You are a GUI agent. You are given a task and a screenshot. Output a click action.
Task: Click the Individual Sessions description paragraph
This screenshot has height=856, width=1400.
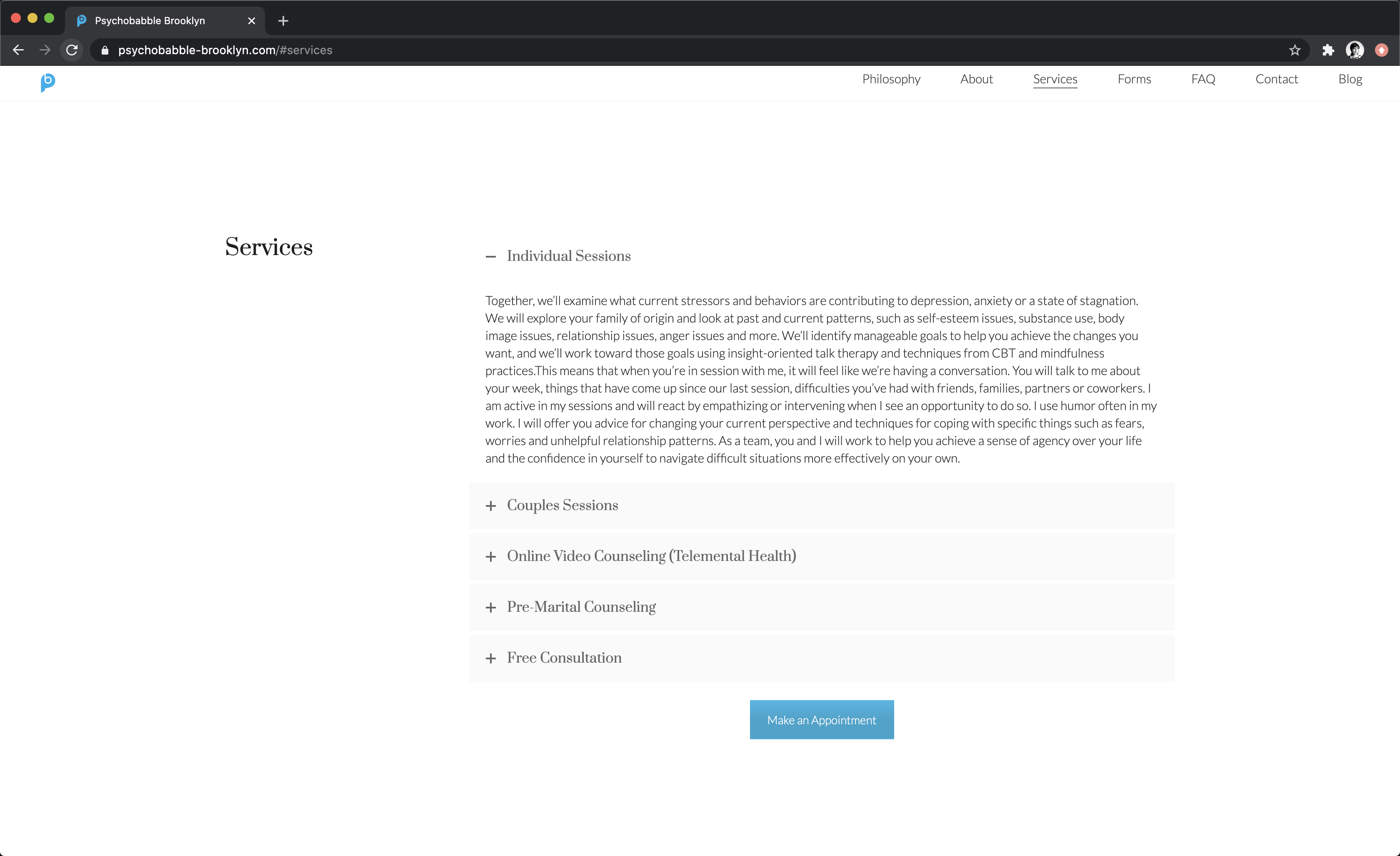tap(821, 379)
